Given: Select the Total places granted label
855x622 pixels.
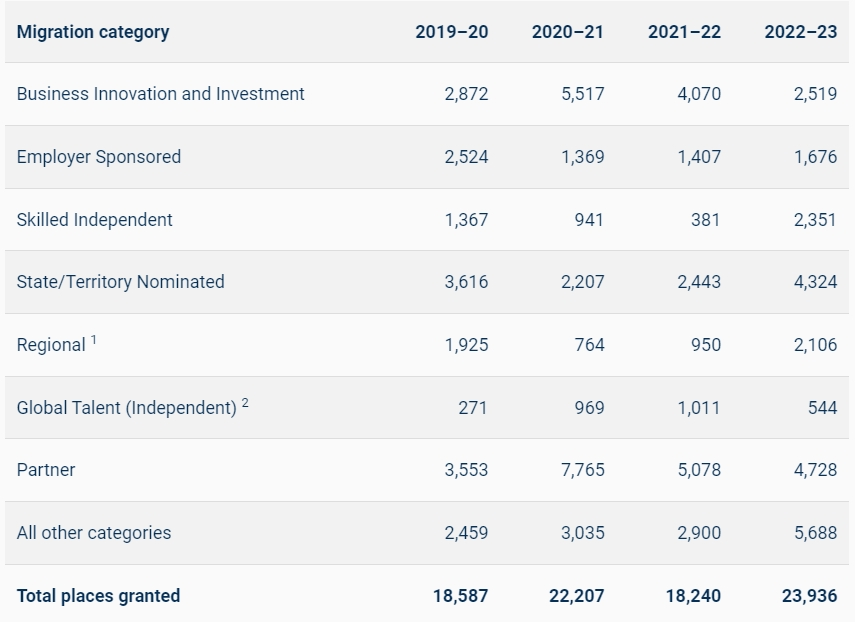Looking at the screenshot, I should (99, 596).
